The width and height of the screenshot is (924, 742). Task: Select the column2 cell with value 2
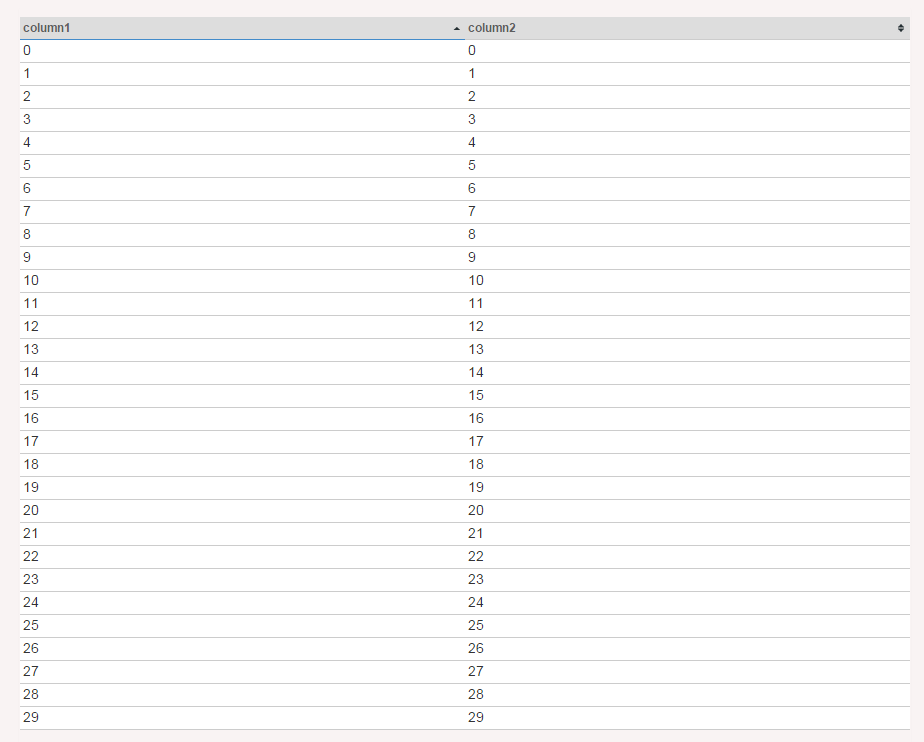pyautogui.click(x=687, y=97)
